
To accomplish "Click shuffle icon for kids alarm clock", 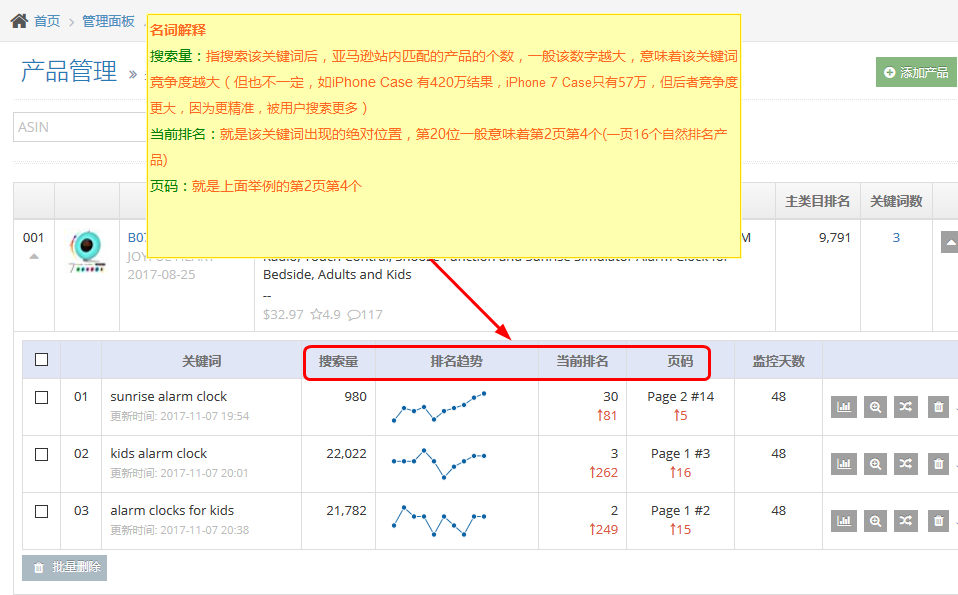I will point(905,464).
